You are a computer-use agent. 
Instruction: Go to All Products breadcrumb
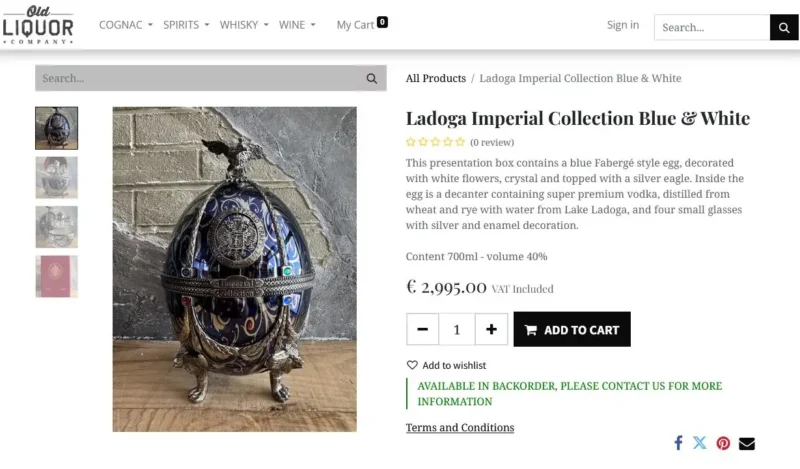(x=436, y=78)
